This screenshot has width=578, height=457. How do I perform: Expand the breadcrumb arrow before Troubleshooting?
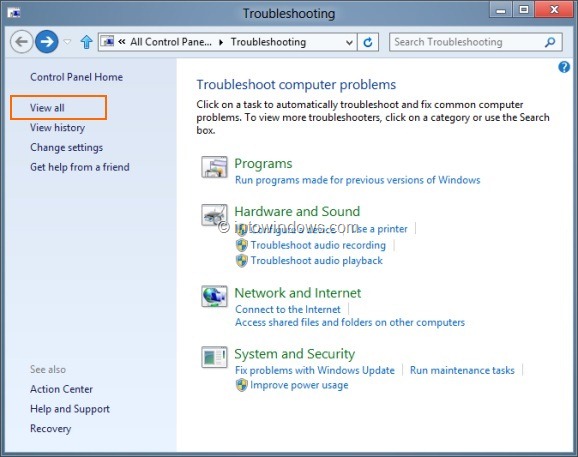(221, 42)
